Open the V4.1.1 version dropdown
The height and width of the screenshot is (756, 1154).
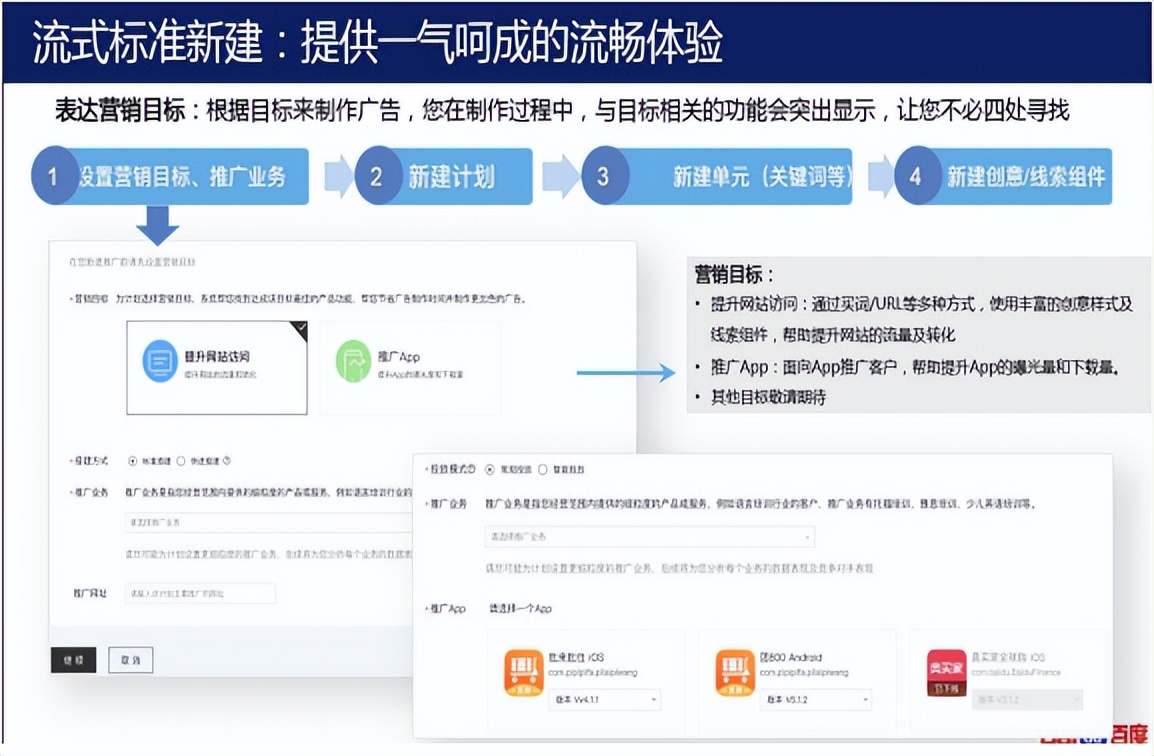(604, 699)
